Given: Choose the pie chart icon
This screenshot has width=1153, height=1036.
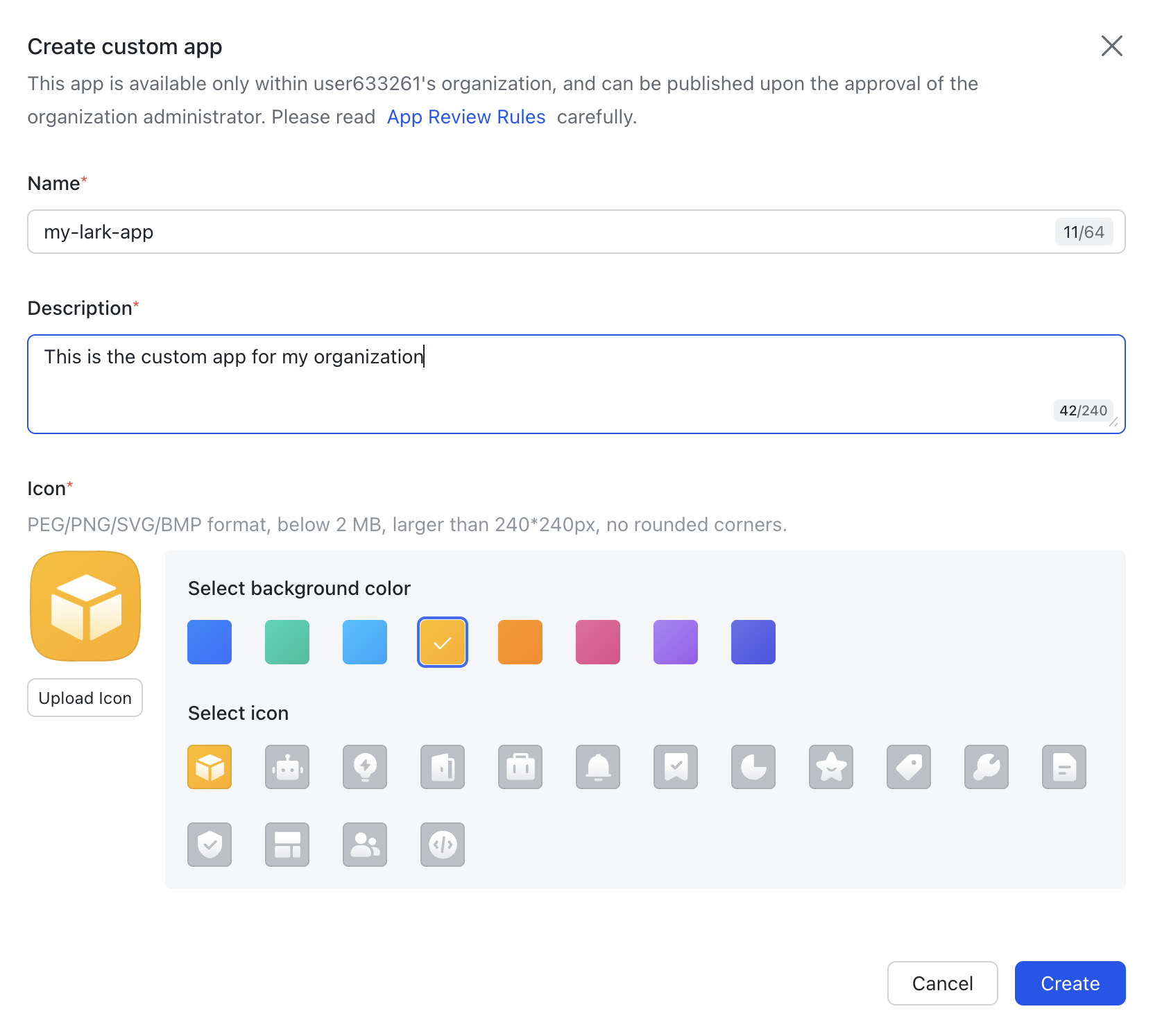Looking at the screenshot, I should tap(753, 767).
